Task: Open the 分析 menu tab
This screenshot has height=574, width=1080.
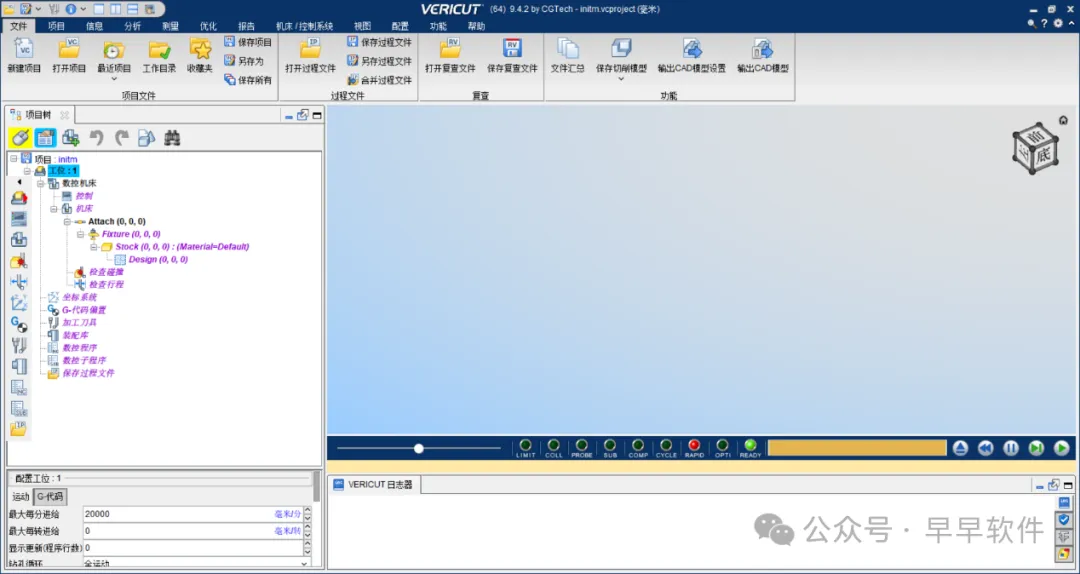Action: pos(132,26)
